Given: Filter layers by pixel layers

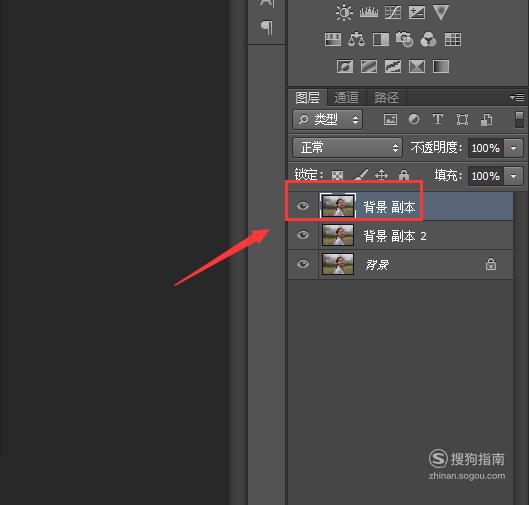Looking at the screenshot, I should coord(390,119).
